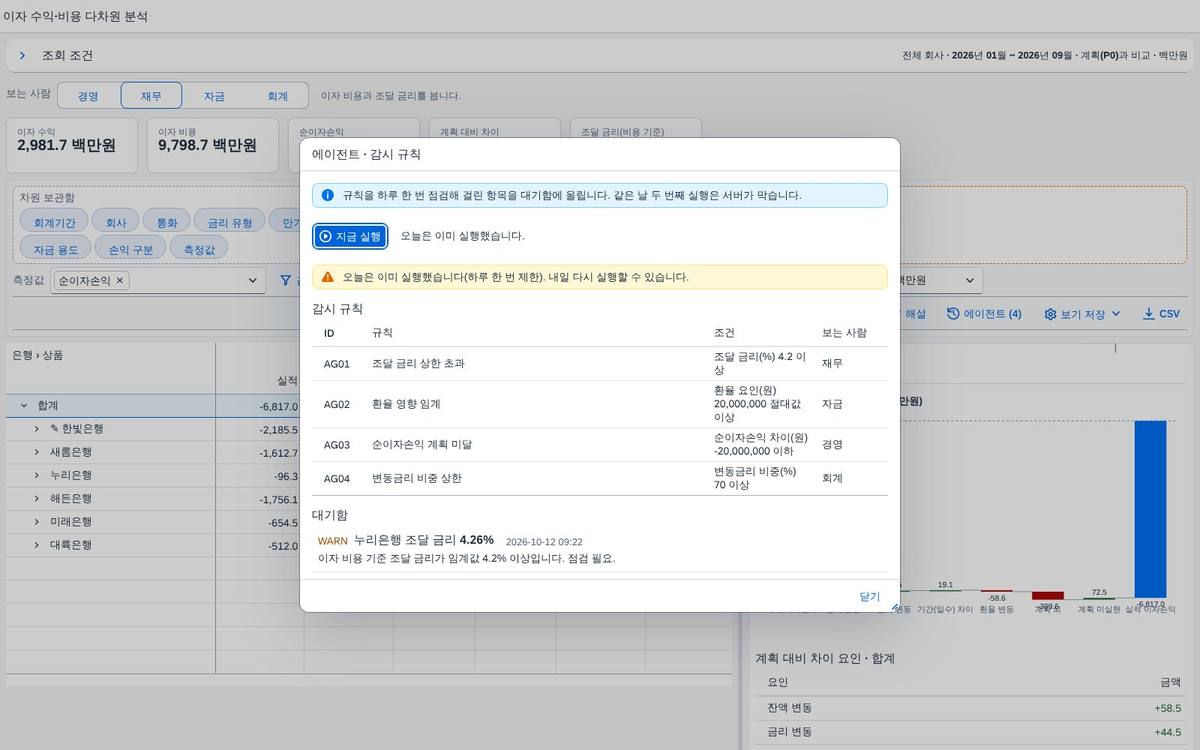Expand the 한빛은행 row

tap(37, 429)
